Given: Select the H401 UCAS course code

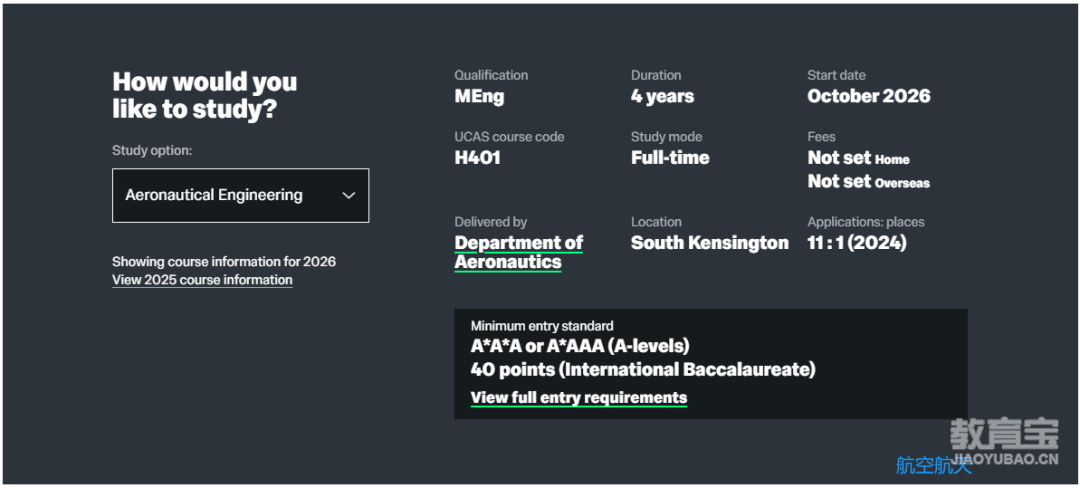Looking at the screenshot, I should pyautogui.click(x=477, y=158).
